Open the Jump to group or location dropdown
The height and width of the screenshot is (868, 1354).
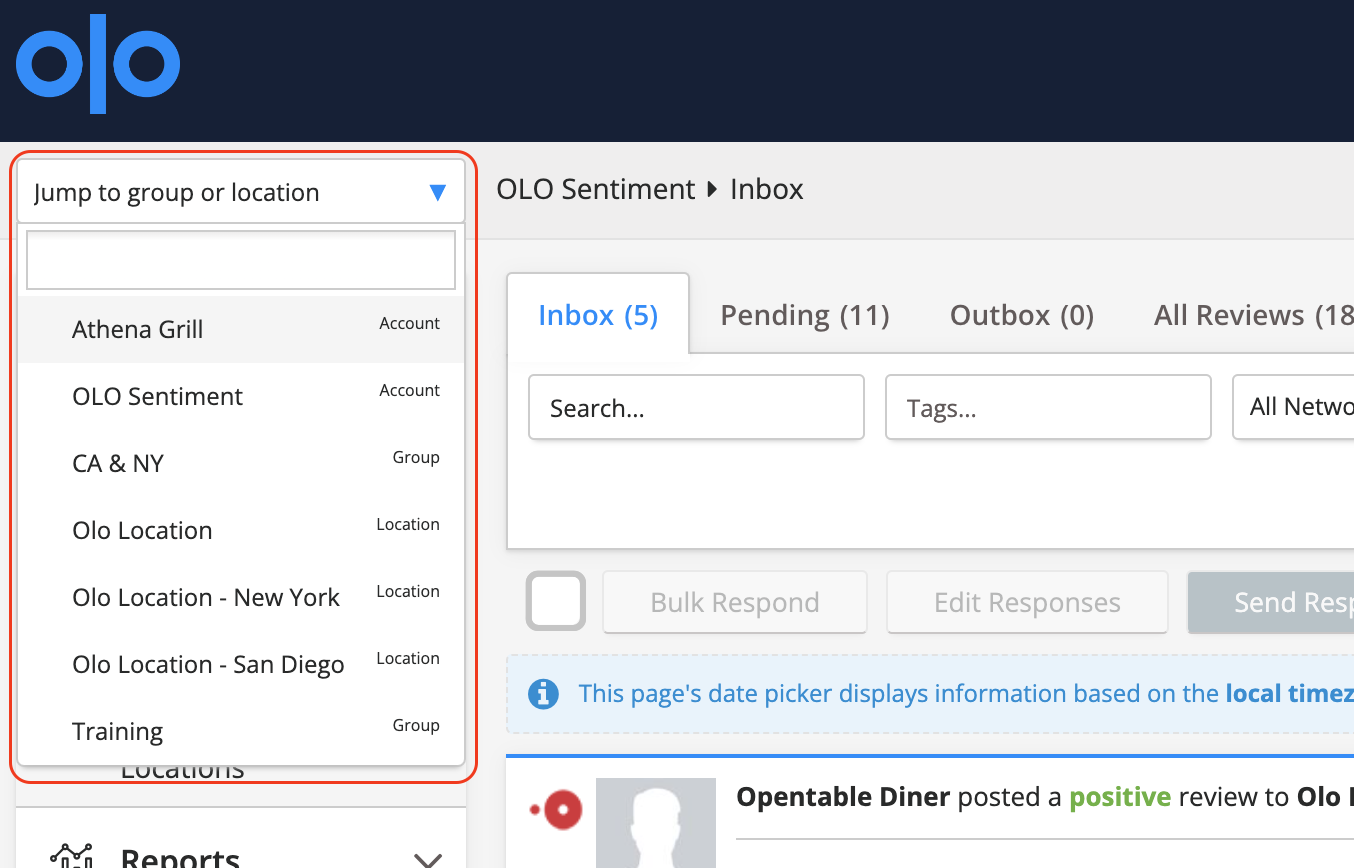click(x=241, y=192)
